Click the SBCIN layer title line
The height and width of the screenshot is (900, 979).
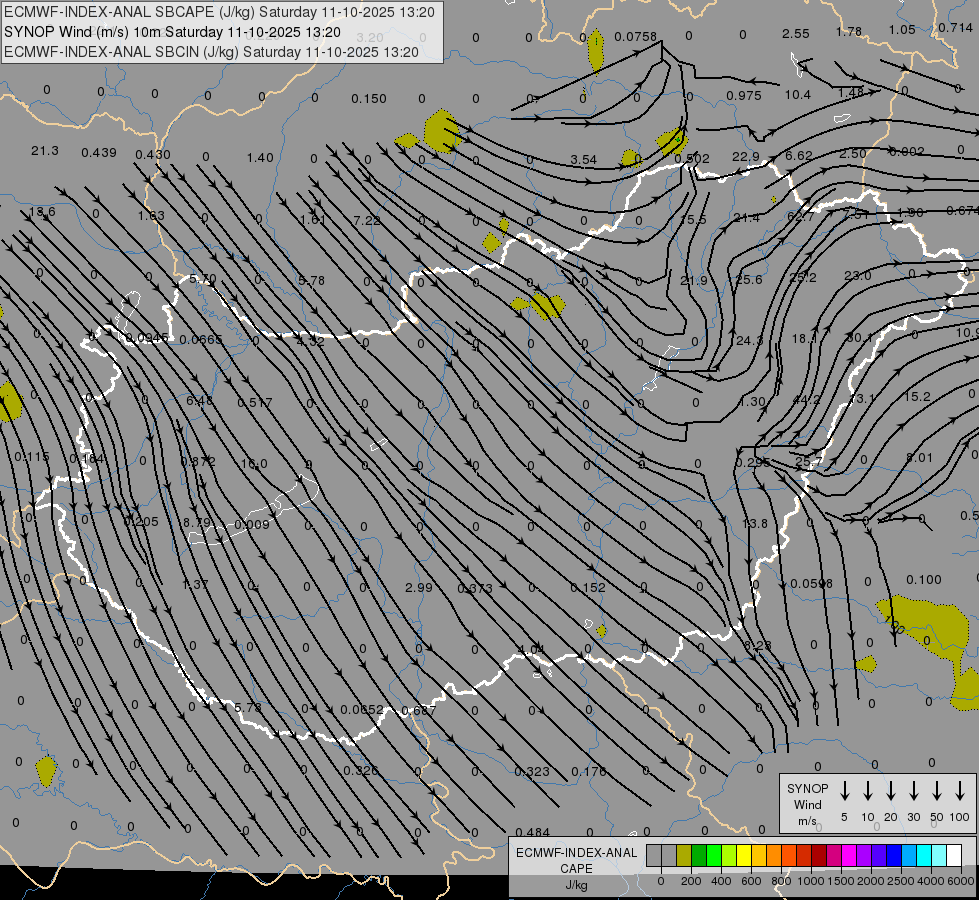pos(211,51)
